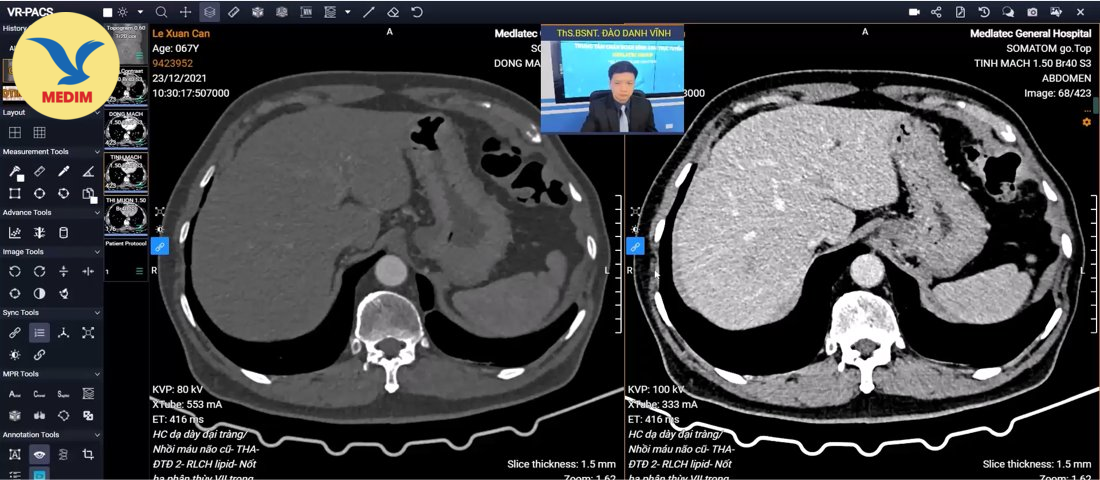Select the crop annotation tool
1100x480 pixels.
coord(88,454)
